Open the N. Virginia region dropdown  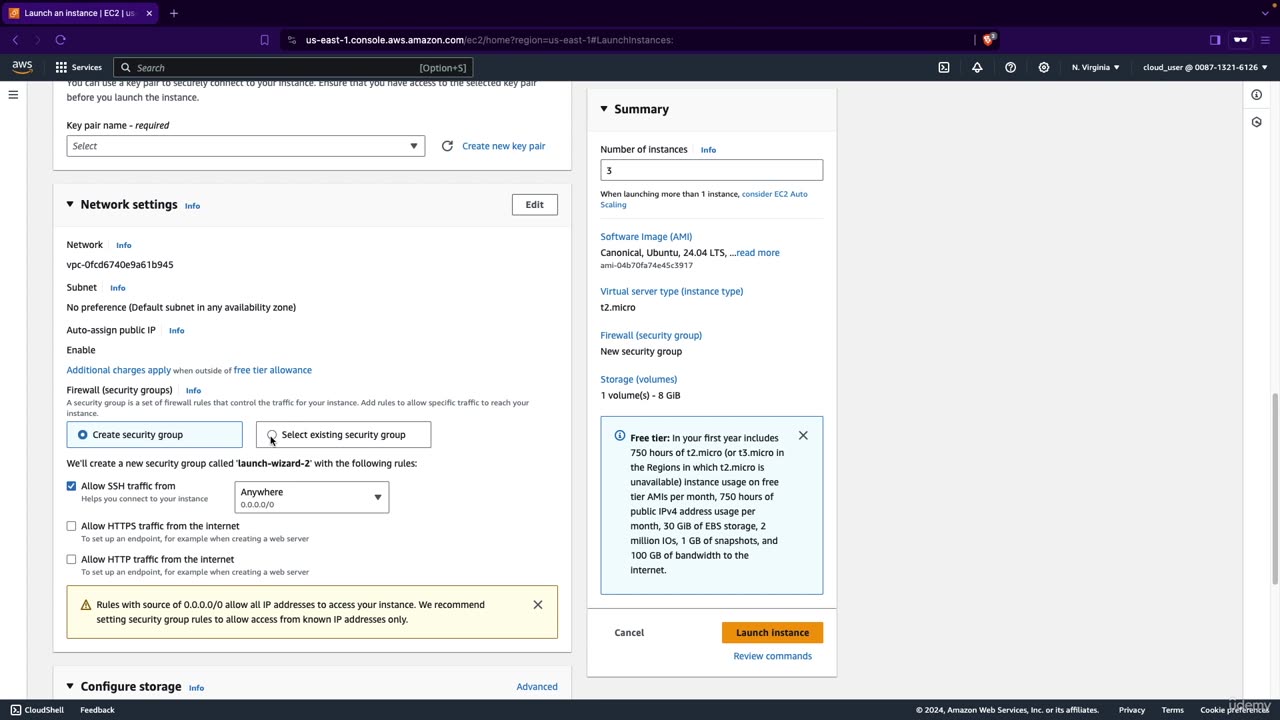point(1095,67)
